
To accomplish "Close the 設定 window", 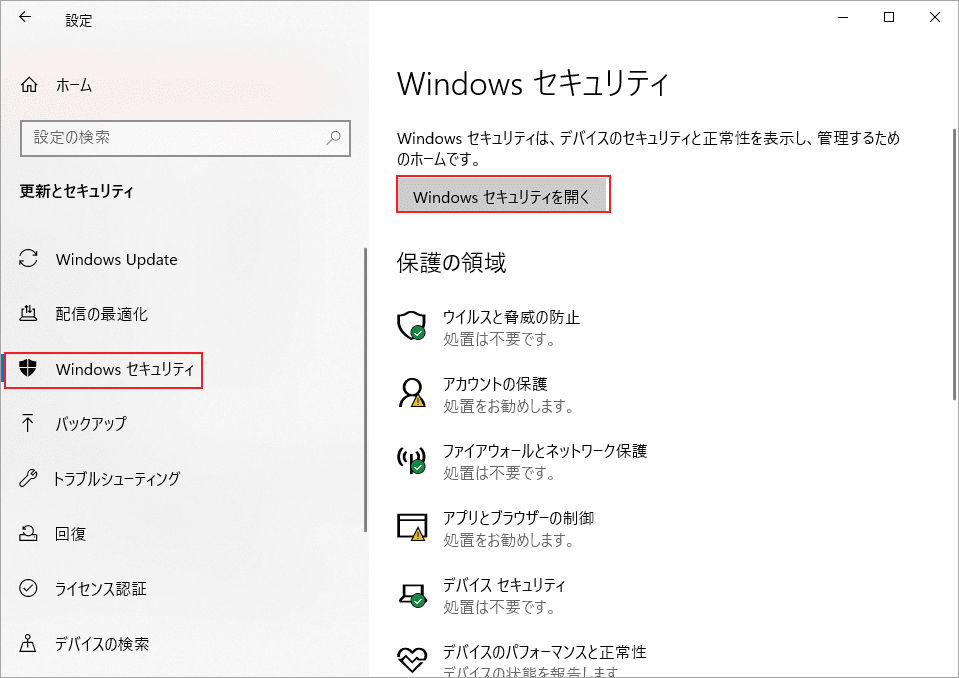I will 935,17.
